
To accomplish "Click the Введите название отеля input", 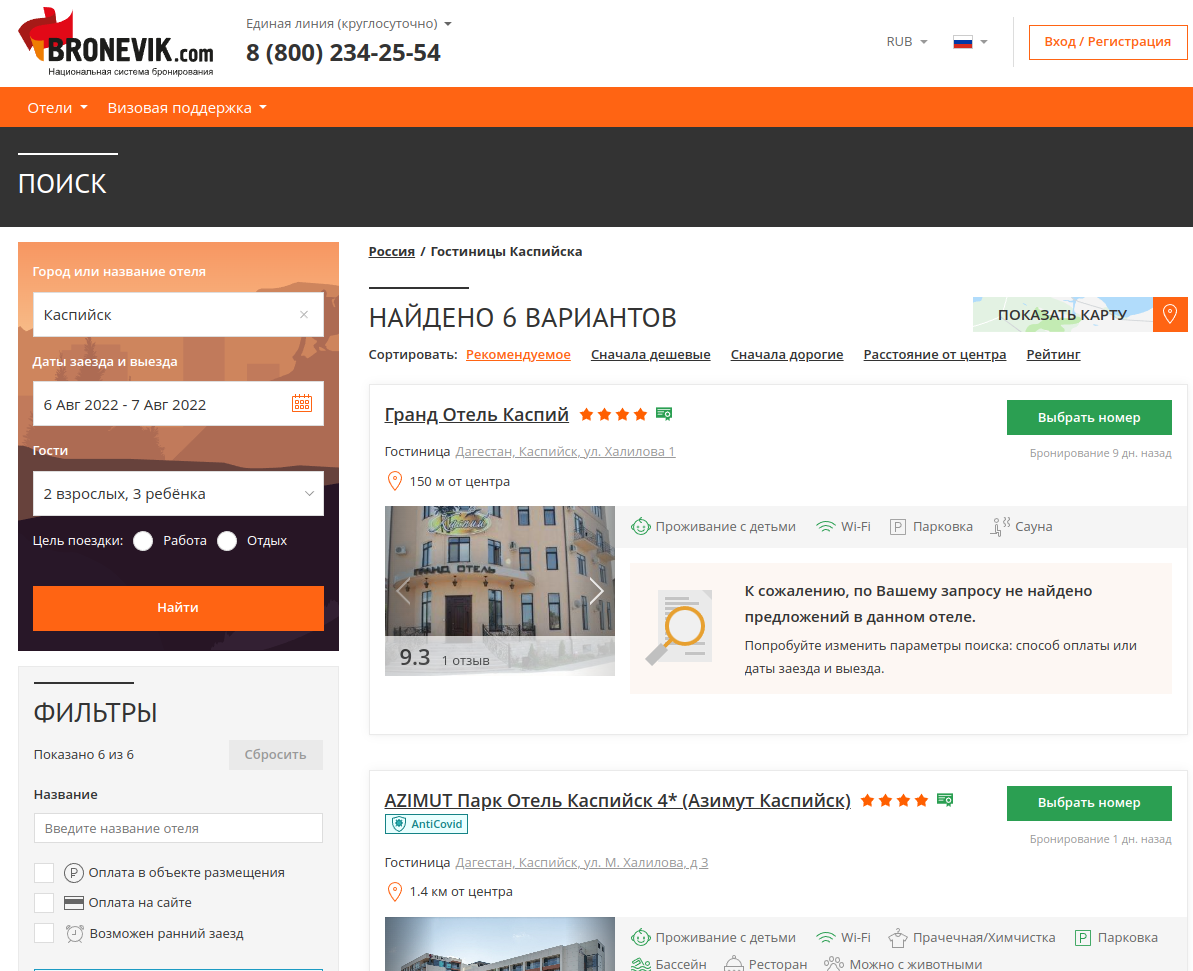I will 178,828.
